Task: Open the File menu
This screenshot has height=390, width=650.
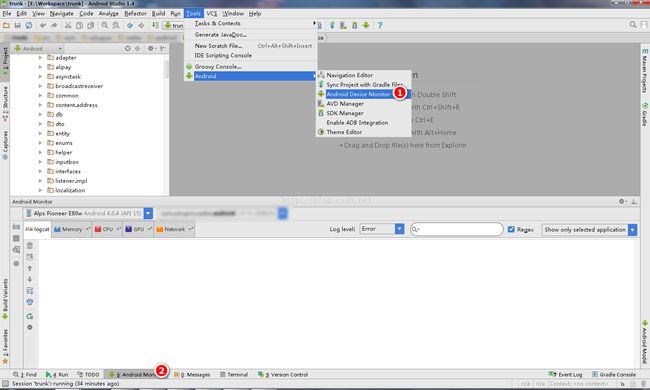Action: click(7, 14)
